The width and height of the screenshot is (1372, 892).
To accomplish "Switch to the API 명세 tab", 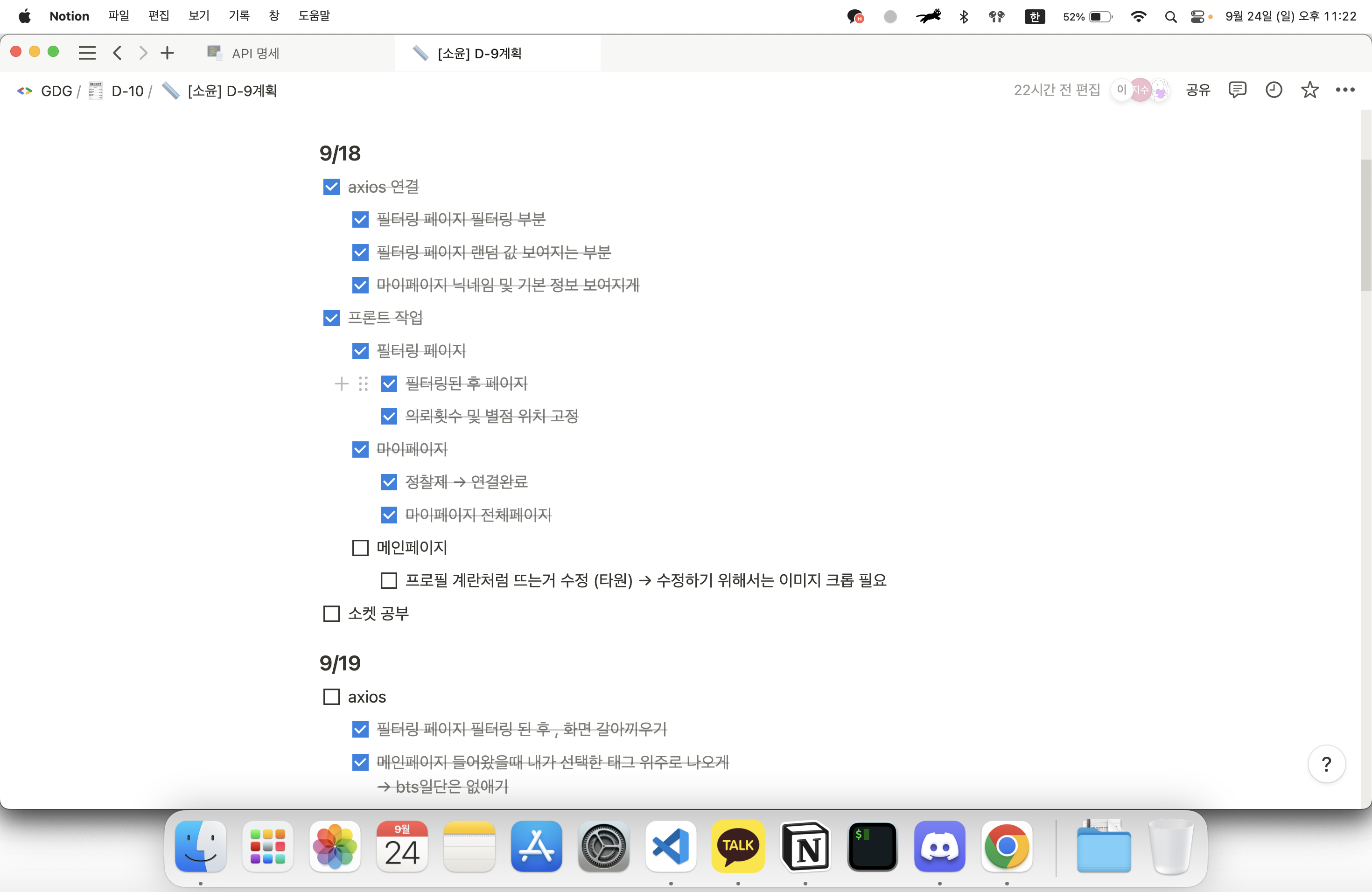I will click(x=255, y=54).
